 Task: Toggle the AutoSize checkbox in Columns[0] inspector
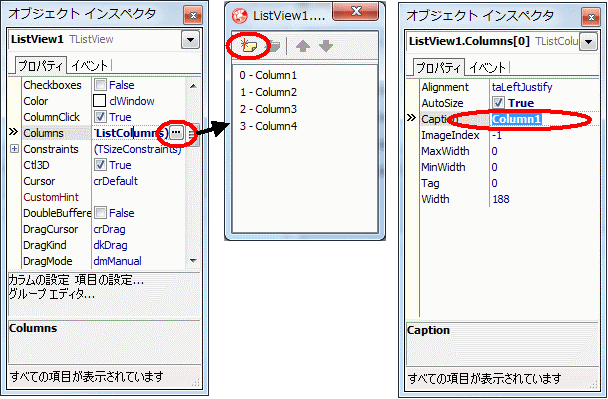(498, 103)
